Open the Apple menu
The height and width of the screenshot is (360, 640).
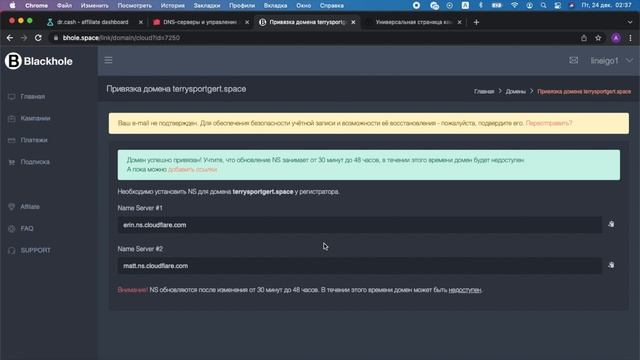point(12,5)
